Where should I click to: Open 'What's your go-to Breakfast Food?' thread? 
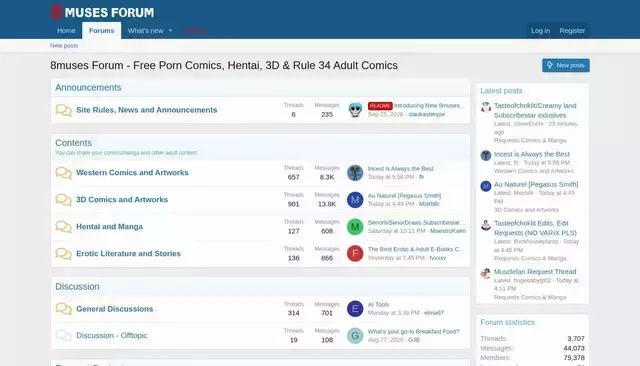[x=413, y=331]
